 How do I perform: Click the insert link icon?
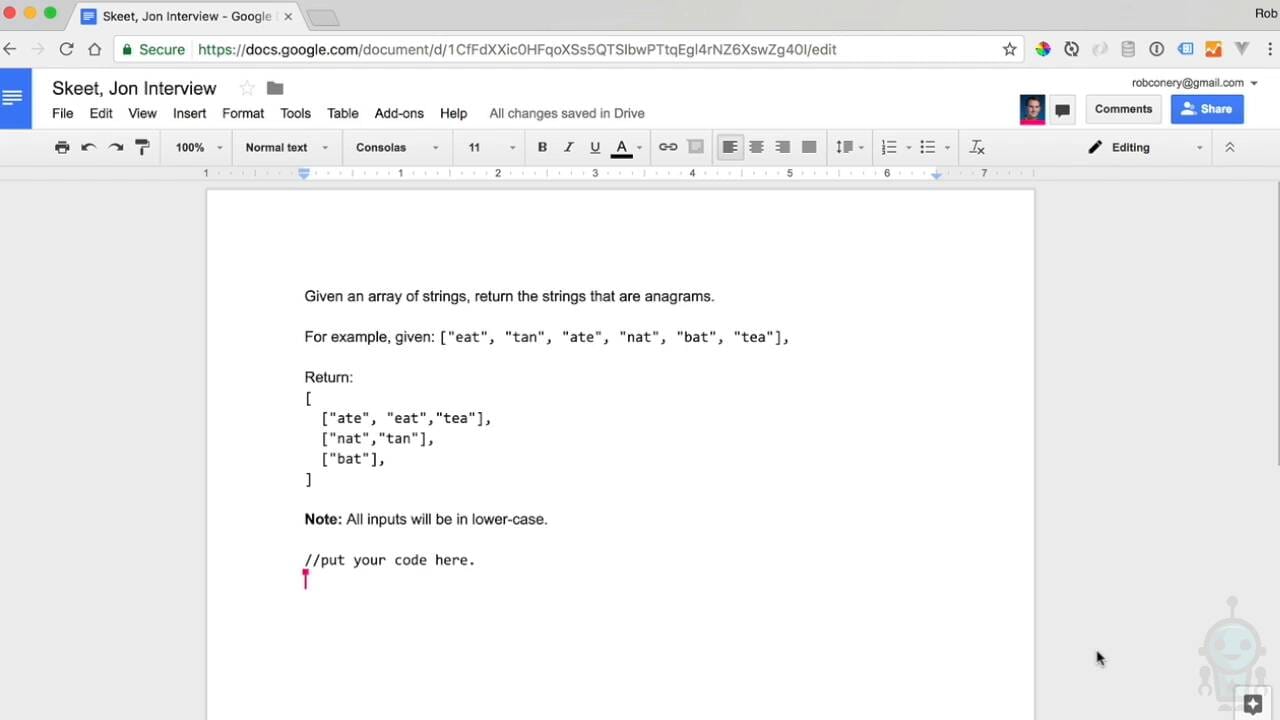click(x=668, y=147)
